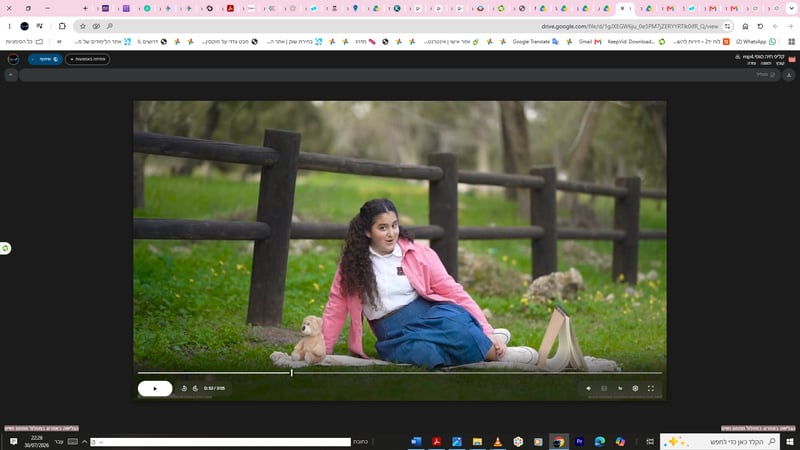The width and height of the screenshot is (800, 450).
Task: Click the blue share button in Drive
Action: click(x=45, y=59)
